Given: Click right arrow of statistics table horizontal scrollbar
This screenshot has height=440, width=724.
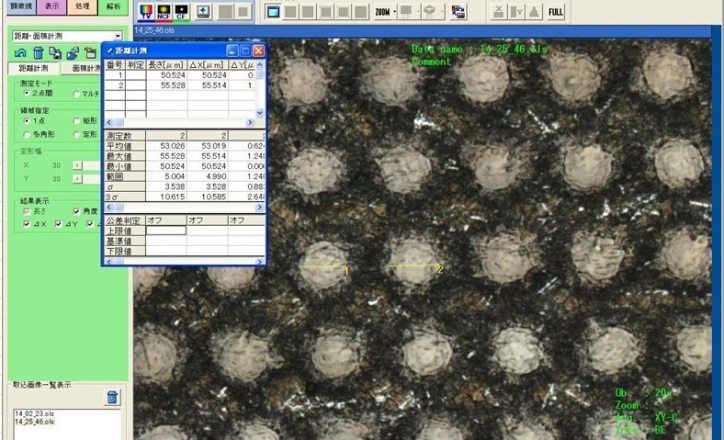Looking at the screenshot, I should click(259, 207).
